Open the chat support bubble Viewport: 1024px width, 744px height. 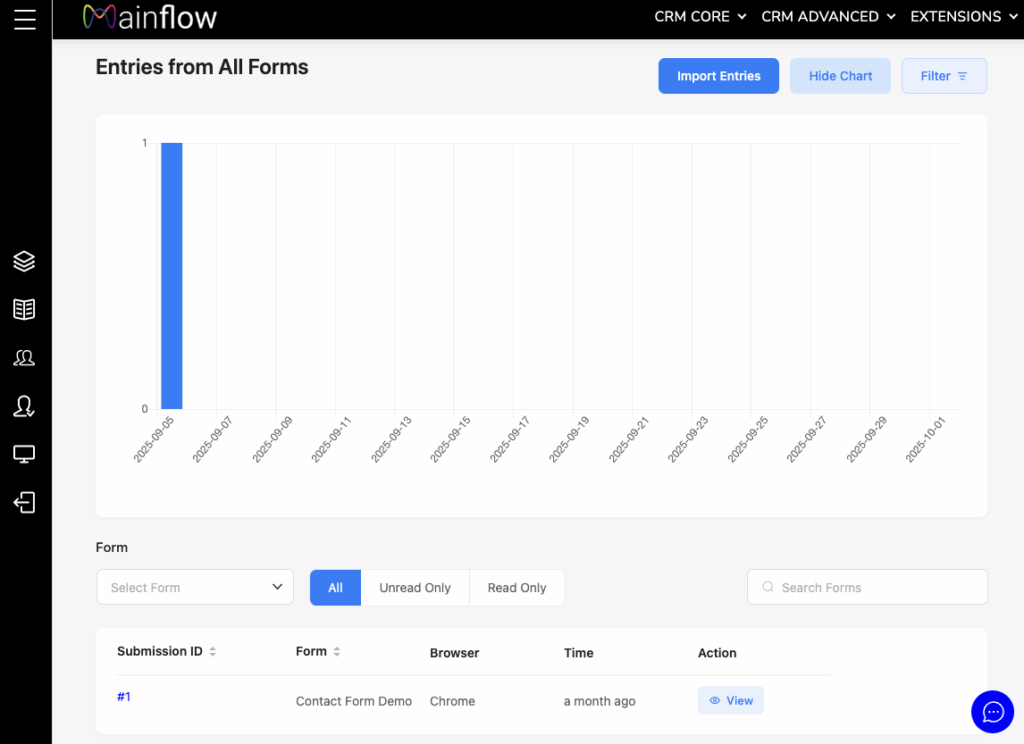pos(992,711)
